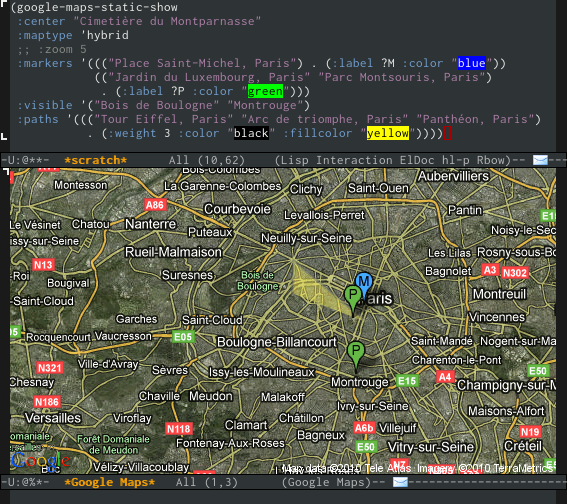
Task: Click the green highlighted color word
Action: pos(265,91)
